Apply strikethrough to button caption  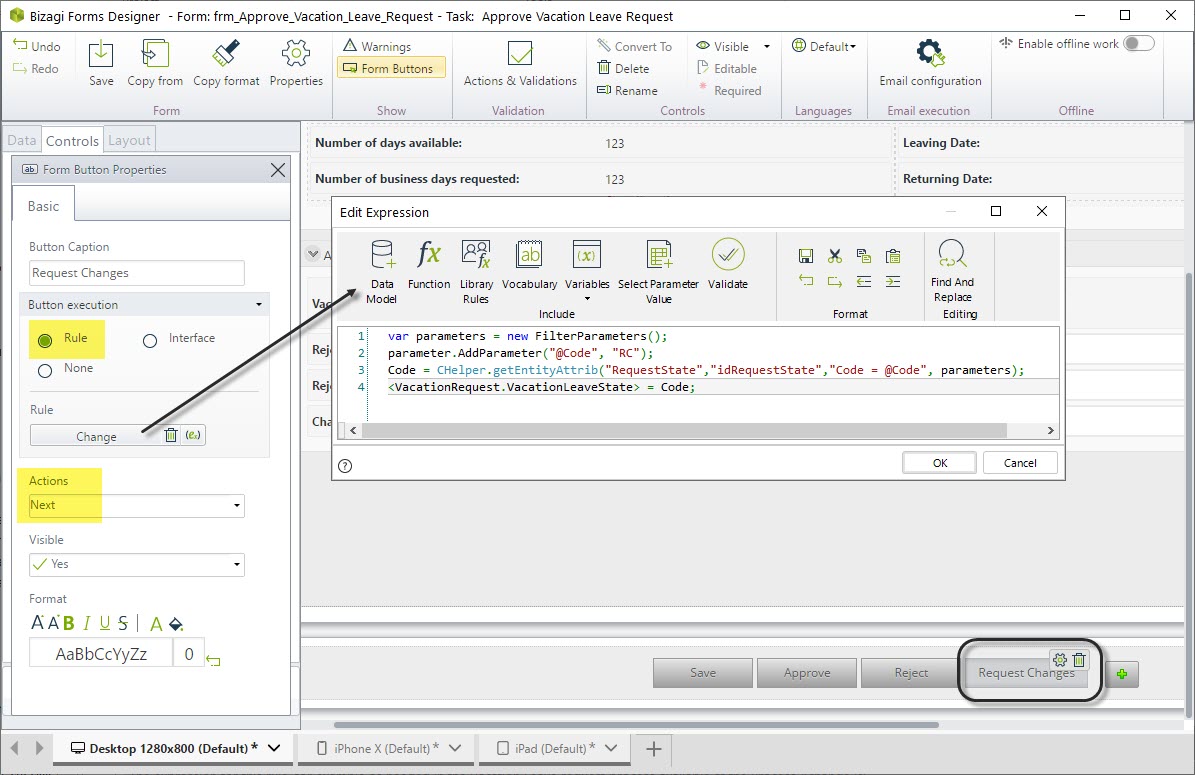tap(123, 623)
